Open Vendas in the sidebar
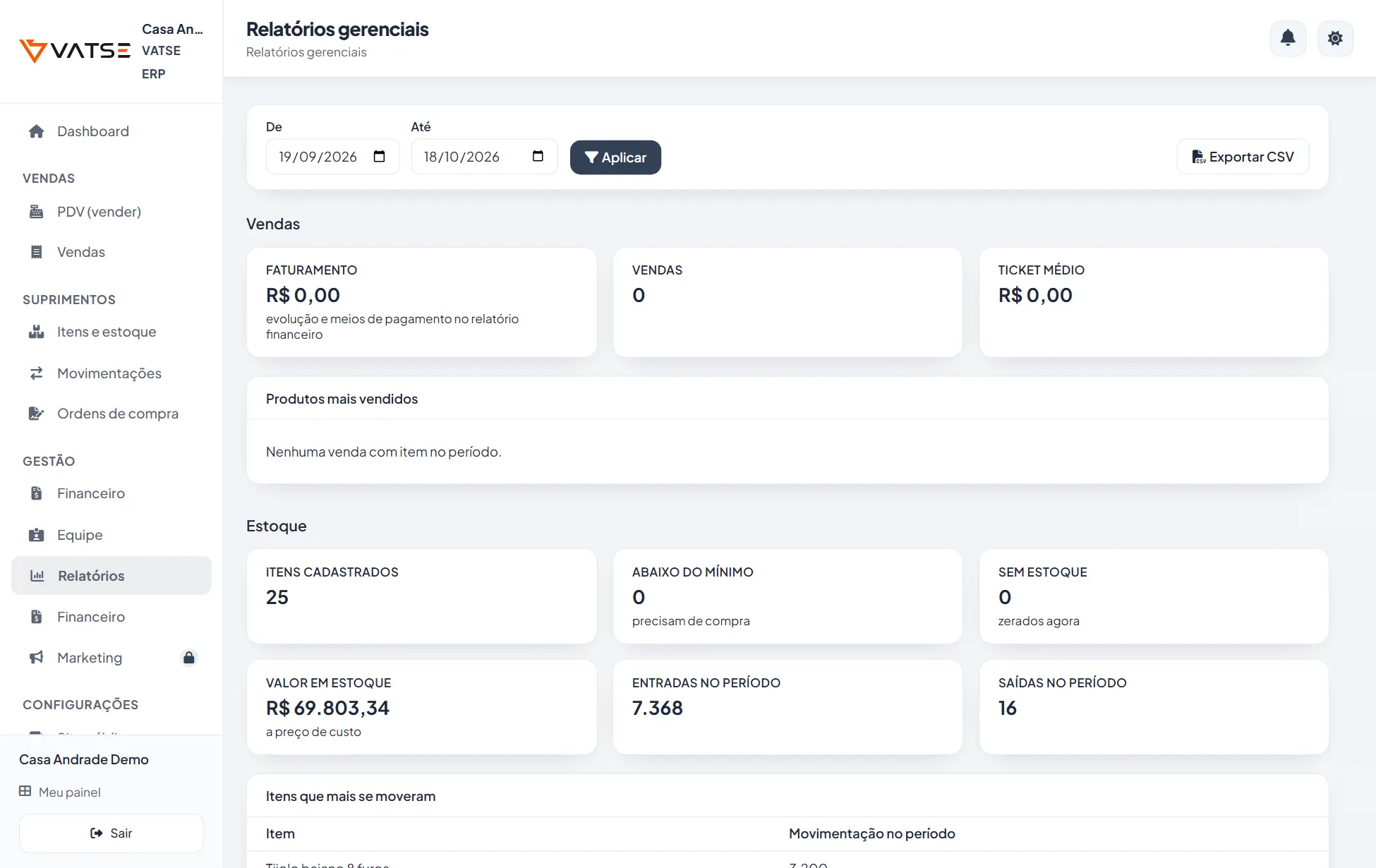 click(111, 252)
